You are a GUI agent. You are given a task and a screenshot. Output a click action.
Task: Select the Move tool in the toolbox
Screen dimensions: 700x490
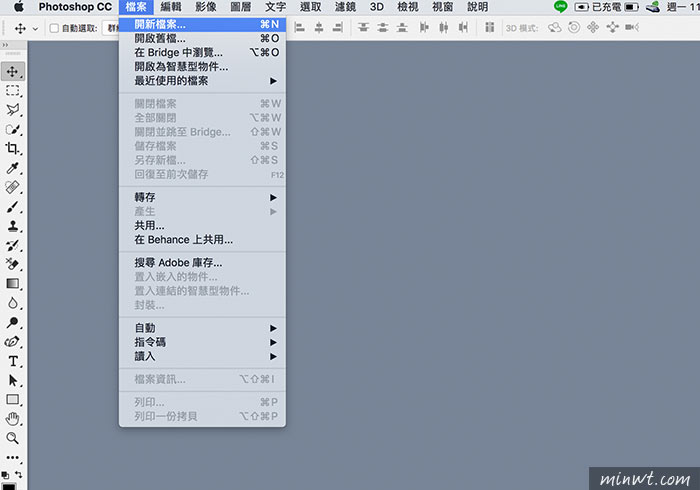coord(12,71)
